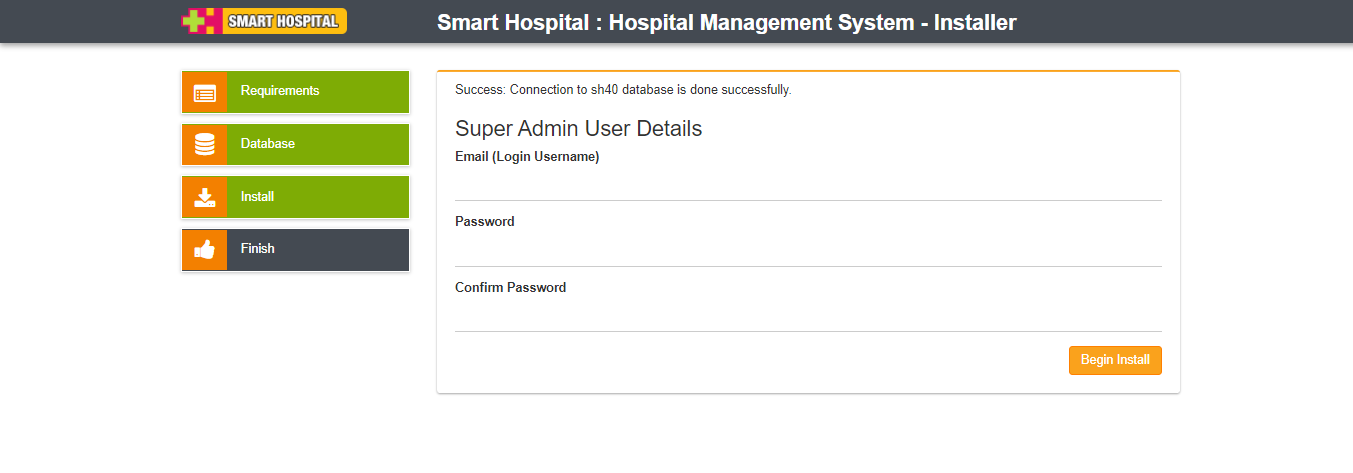Click the Finish thumbs-up icon
Viewport: 1353px width, 473px height.
[x=205, y=250]
